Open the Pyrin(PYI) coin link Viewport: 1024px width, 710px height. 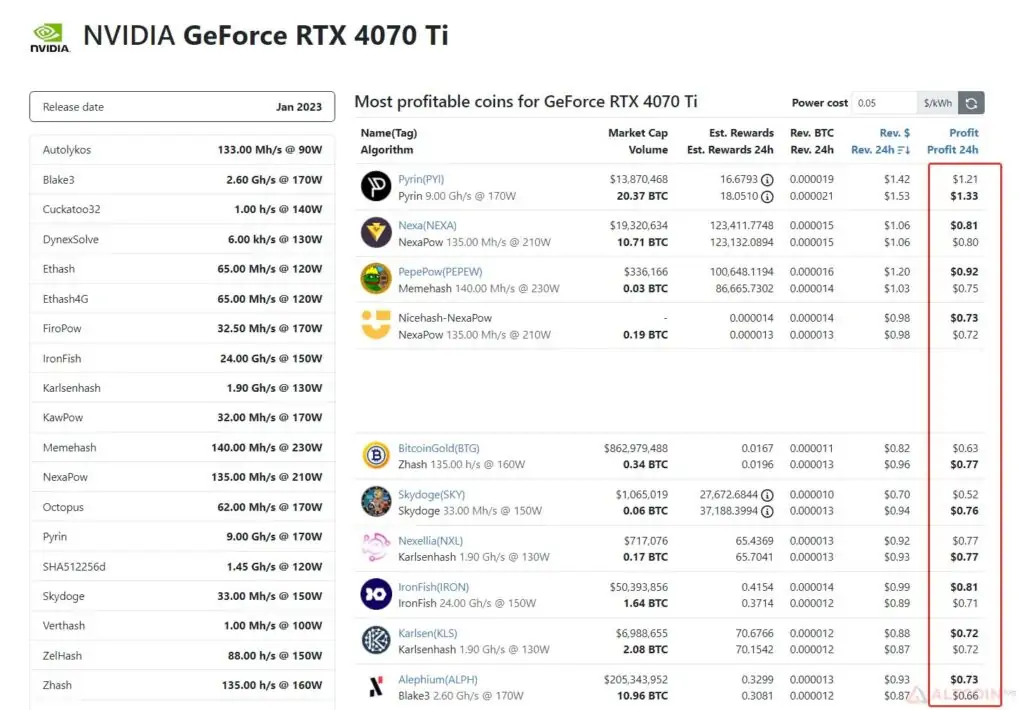(421, 179)
